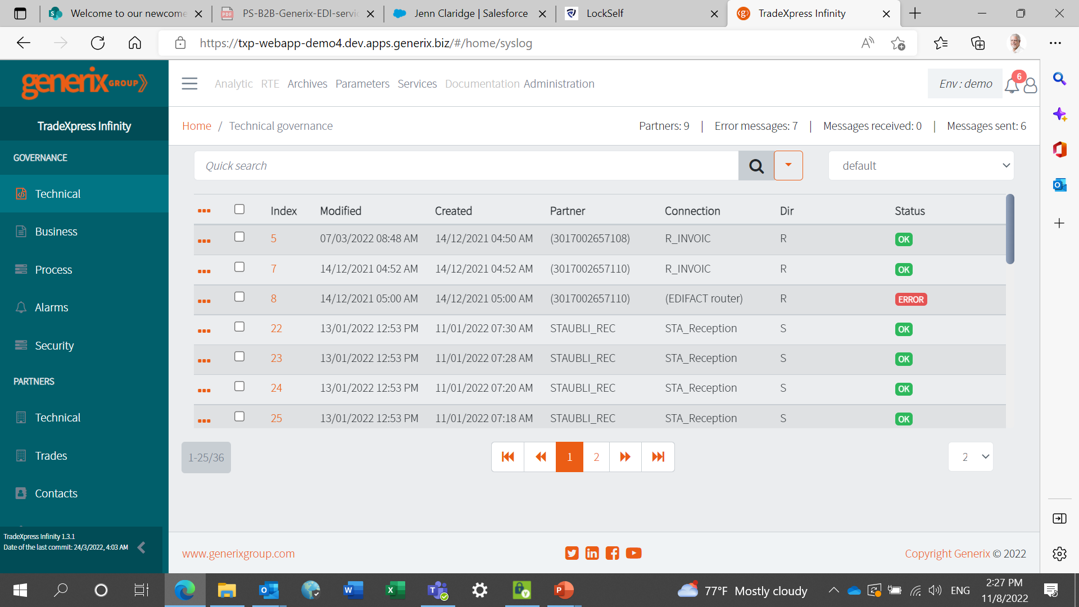This screenshot has width=1079, height=607.
Task: Check the checkbox for index 22 row
Action: coord(238,328)
